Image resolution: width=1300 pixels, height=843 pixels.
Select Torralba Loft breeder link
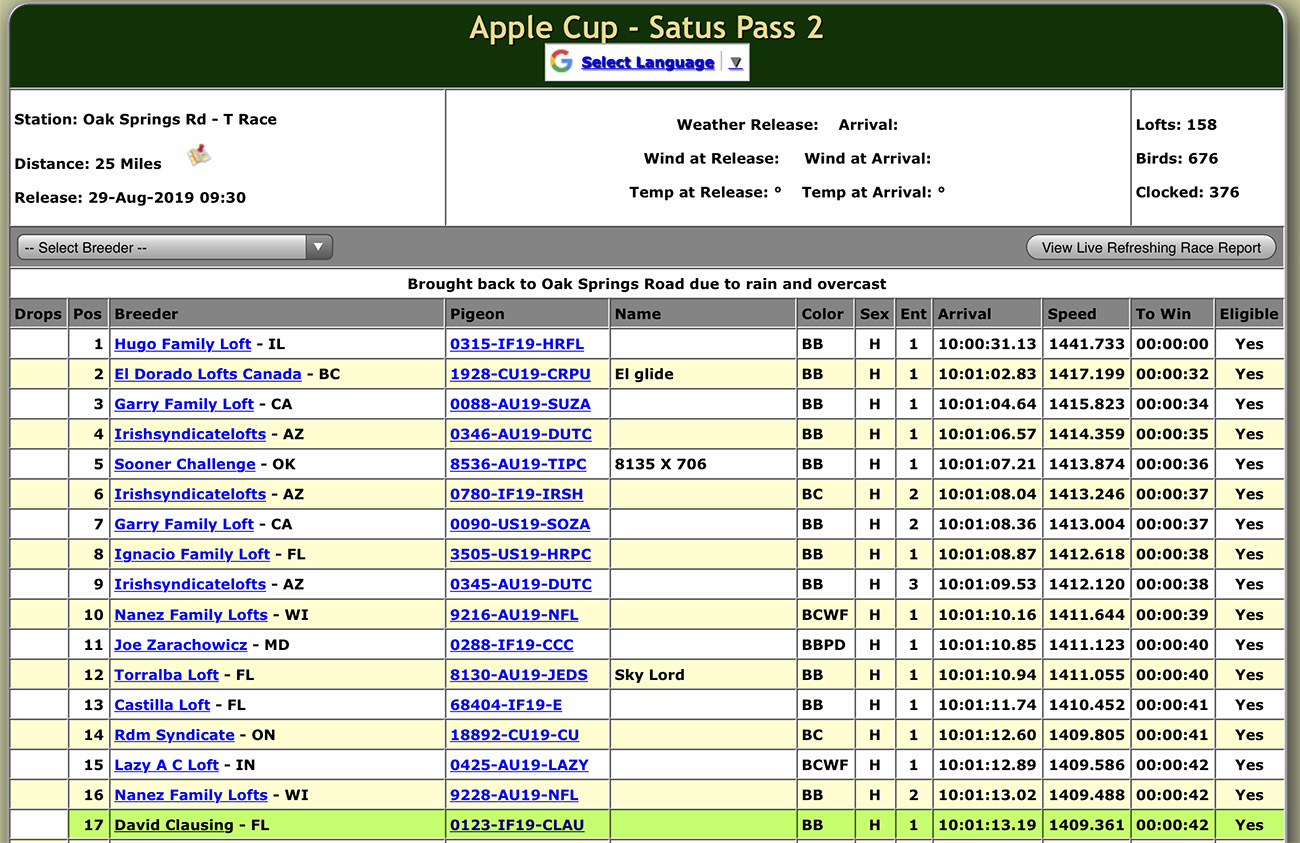[166, 675]
